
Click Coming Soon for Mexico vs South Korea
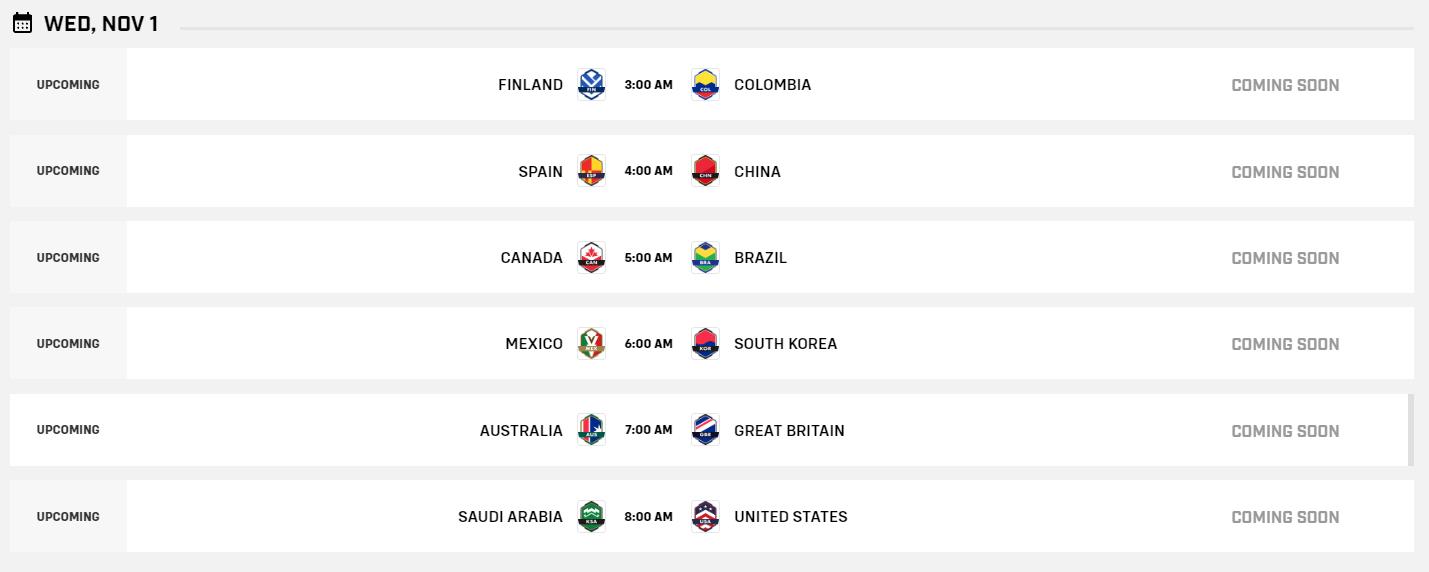point(1284,344)
